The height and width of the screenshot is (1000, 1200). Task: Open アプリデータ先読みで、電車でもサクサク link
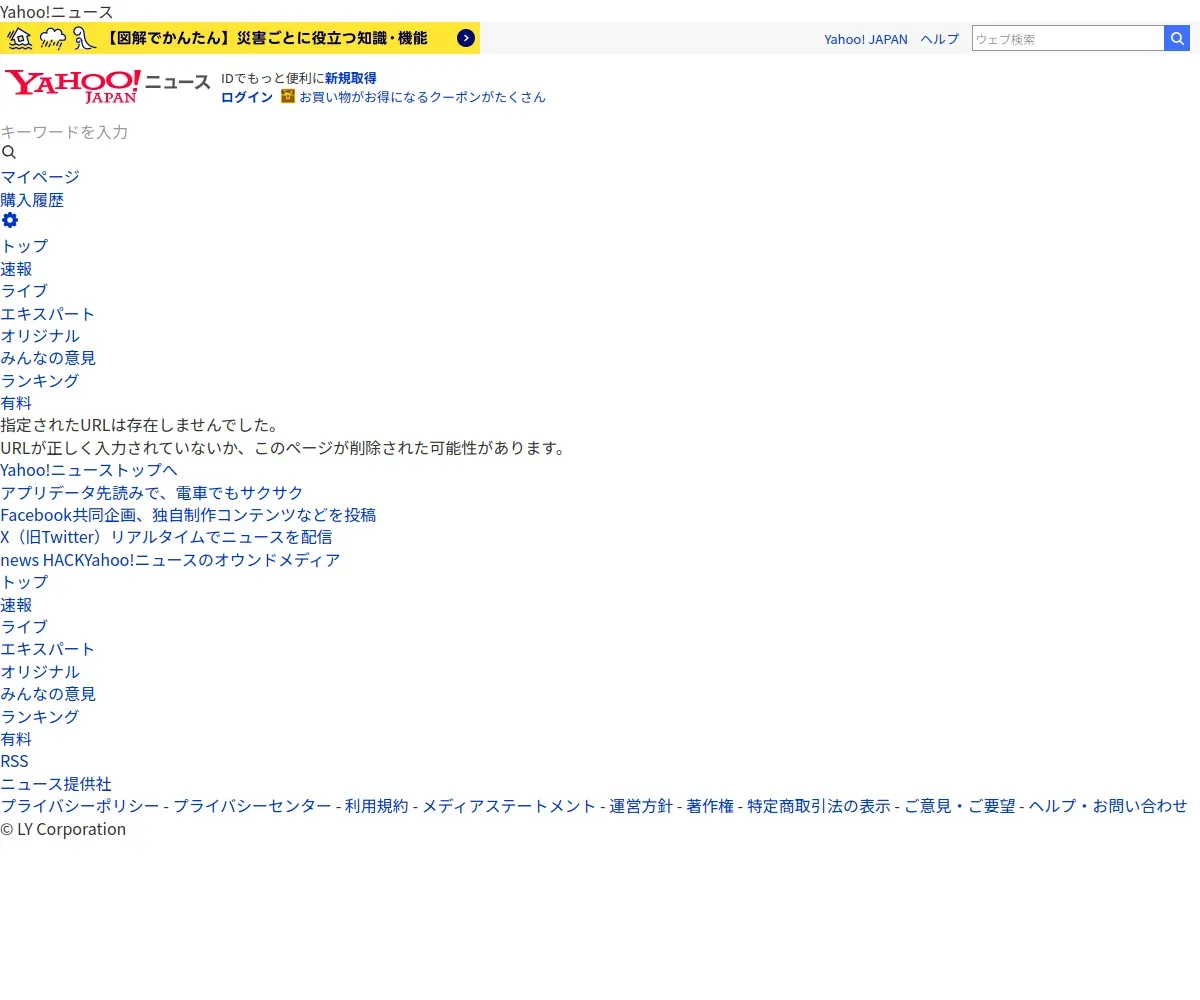(x=152, y=493)
